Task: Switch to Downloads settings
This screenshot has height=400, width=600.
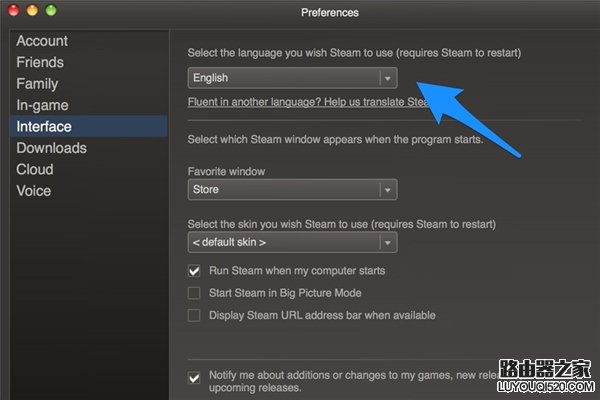Action: coord(51,148)
